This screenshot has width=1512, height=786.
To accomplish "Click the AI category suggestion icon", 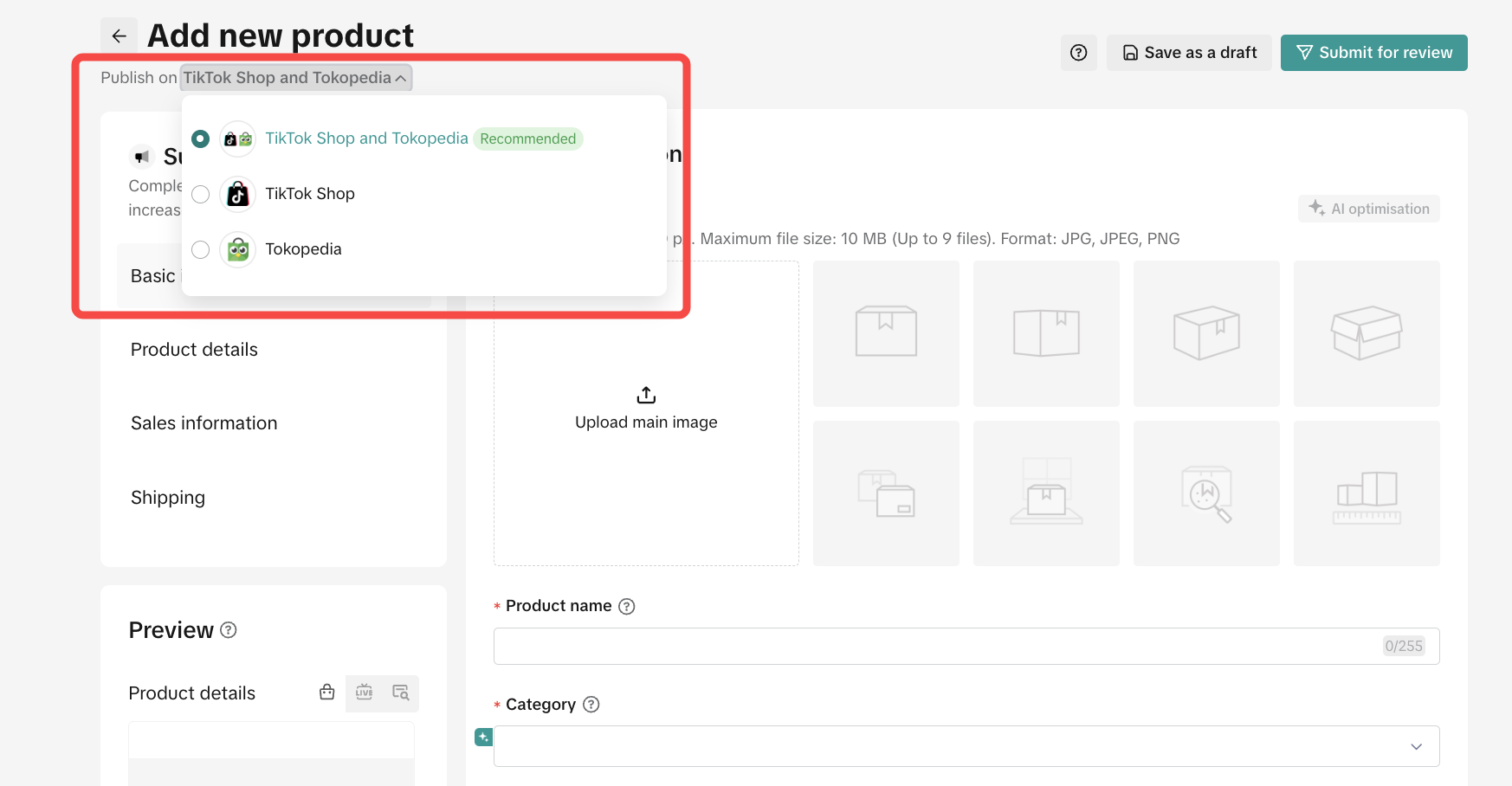I will (483, 737).
